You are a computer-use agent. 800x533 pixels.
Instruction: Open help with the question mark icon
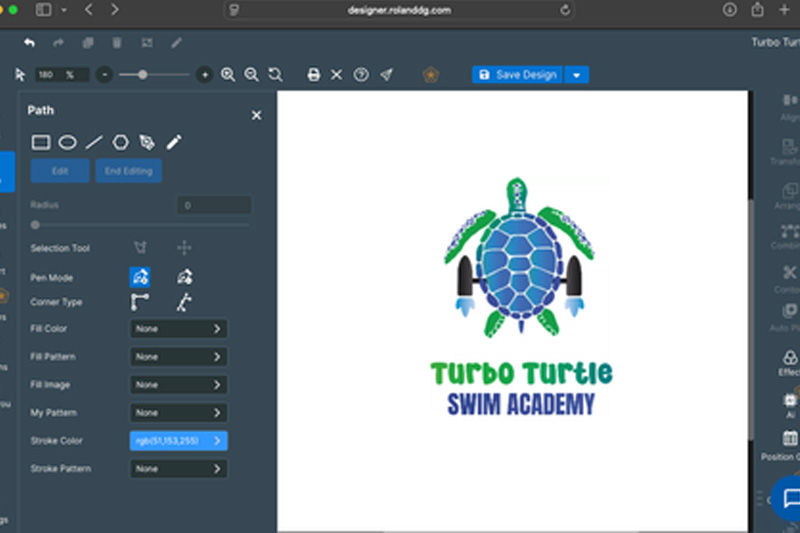click(x=361, y=75)
